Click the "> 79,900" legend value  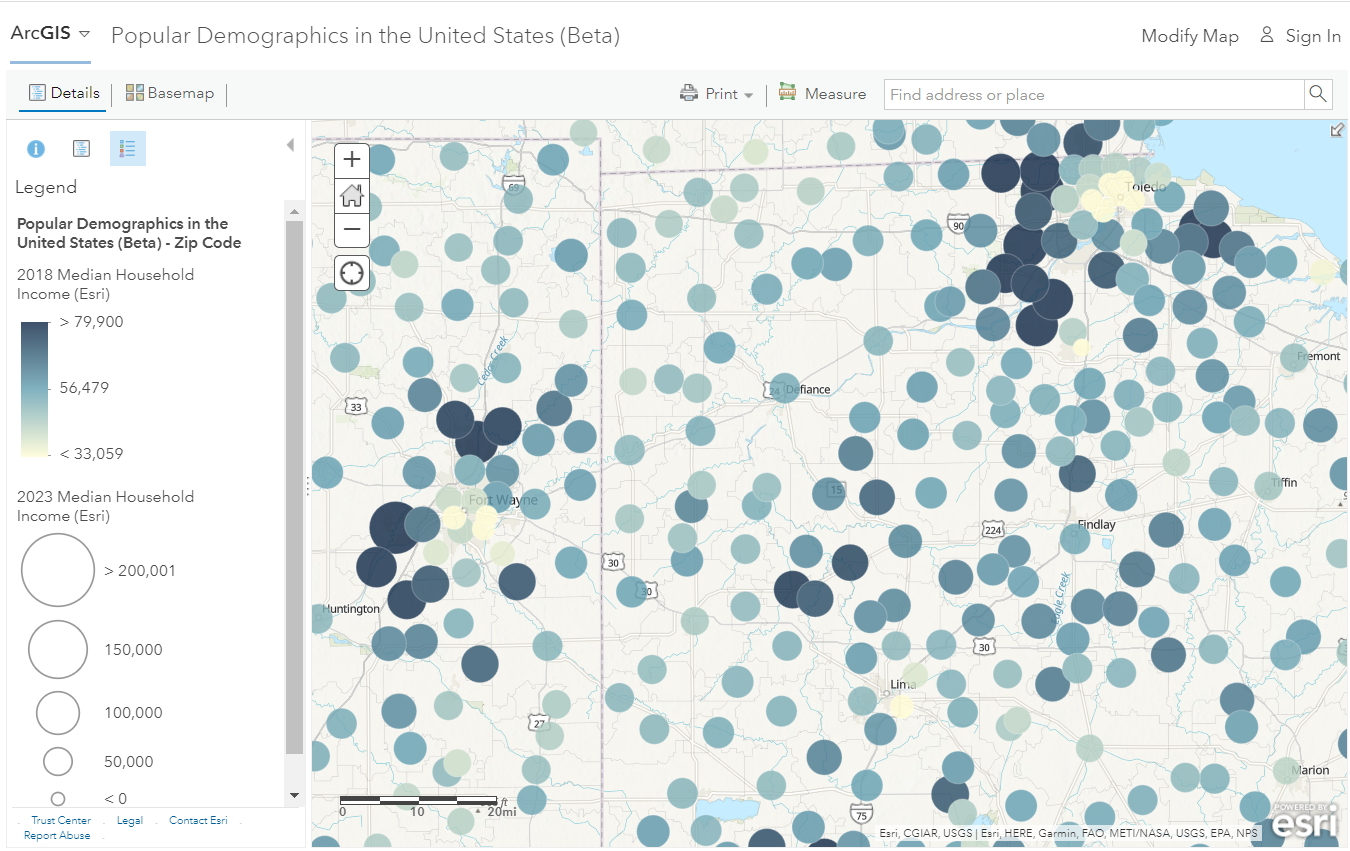(x=92, y=322)
